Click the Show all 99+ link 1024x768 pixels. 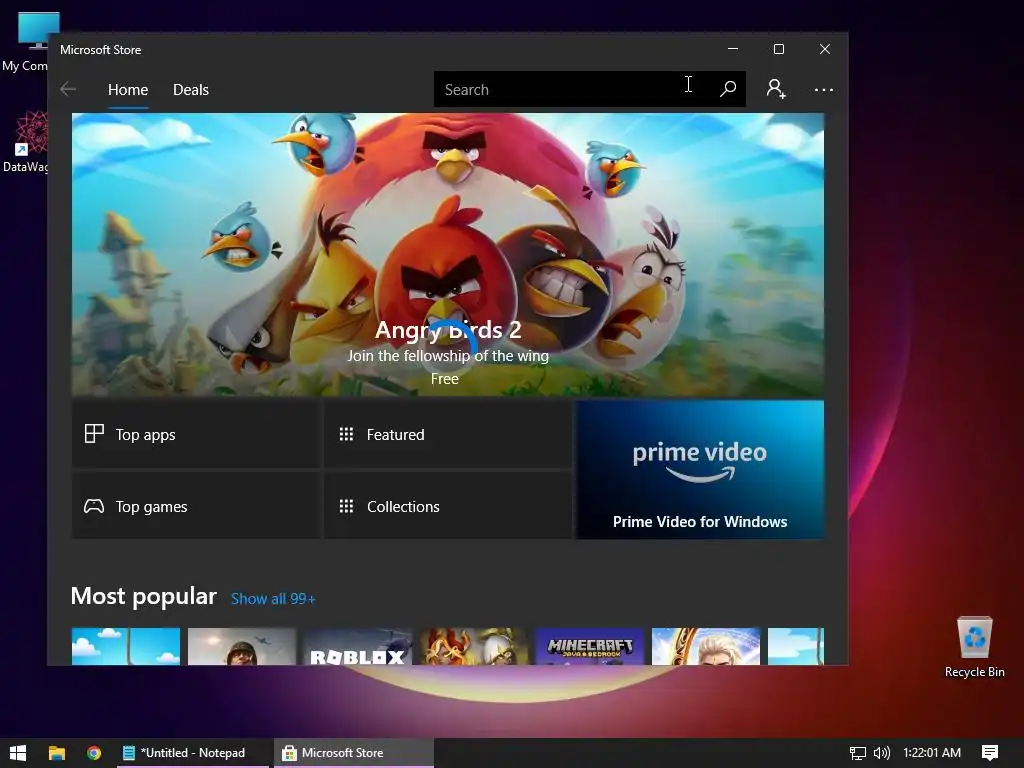click(x=273, y=599)
